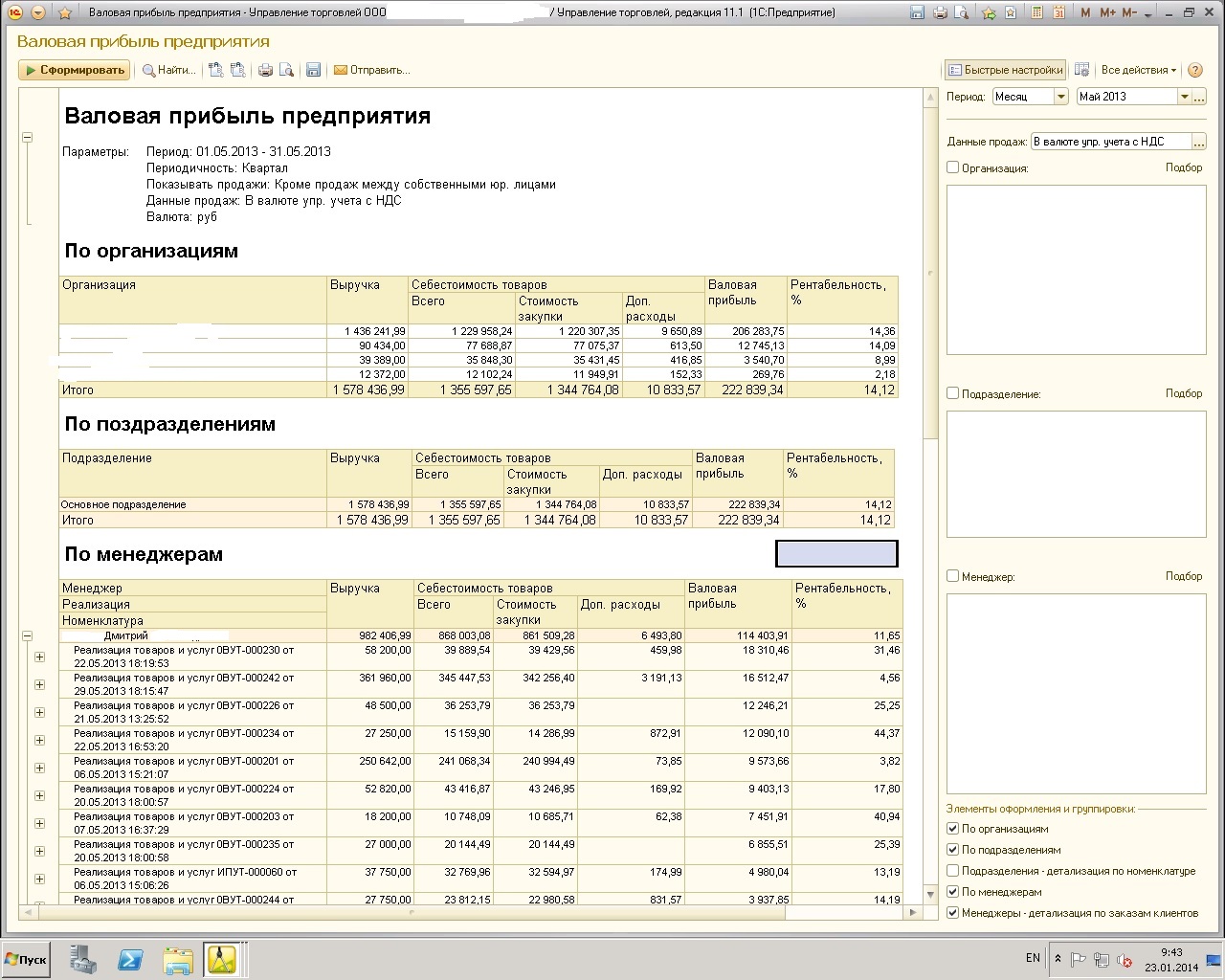This screenshot has width=1225, height=980.
Task: Open the Май 2013 period dropdown arrow
Action: pos(1184,97)
